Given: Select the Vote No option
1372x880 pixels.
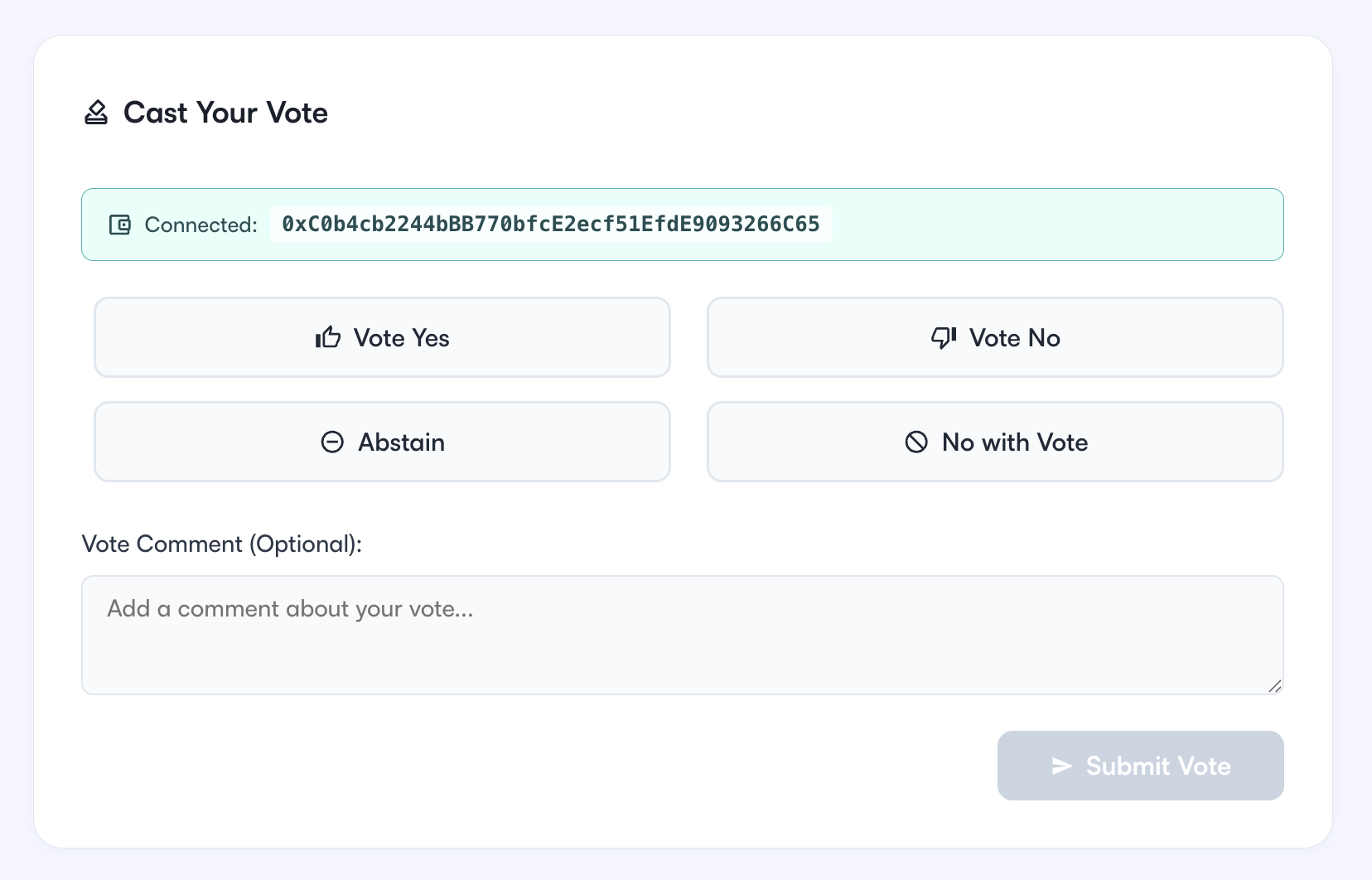Looking at the screenshot, I should pyautogui.click(x=995, y=337).
